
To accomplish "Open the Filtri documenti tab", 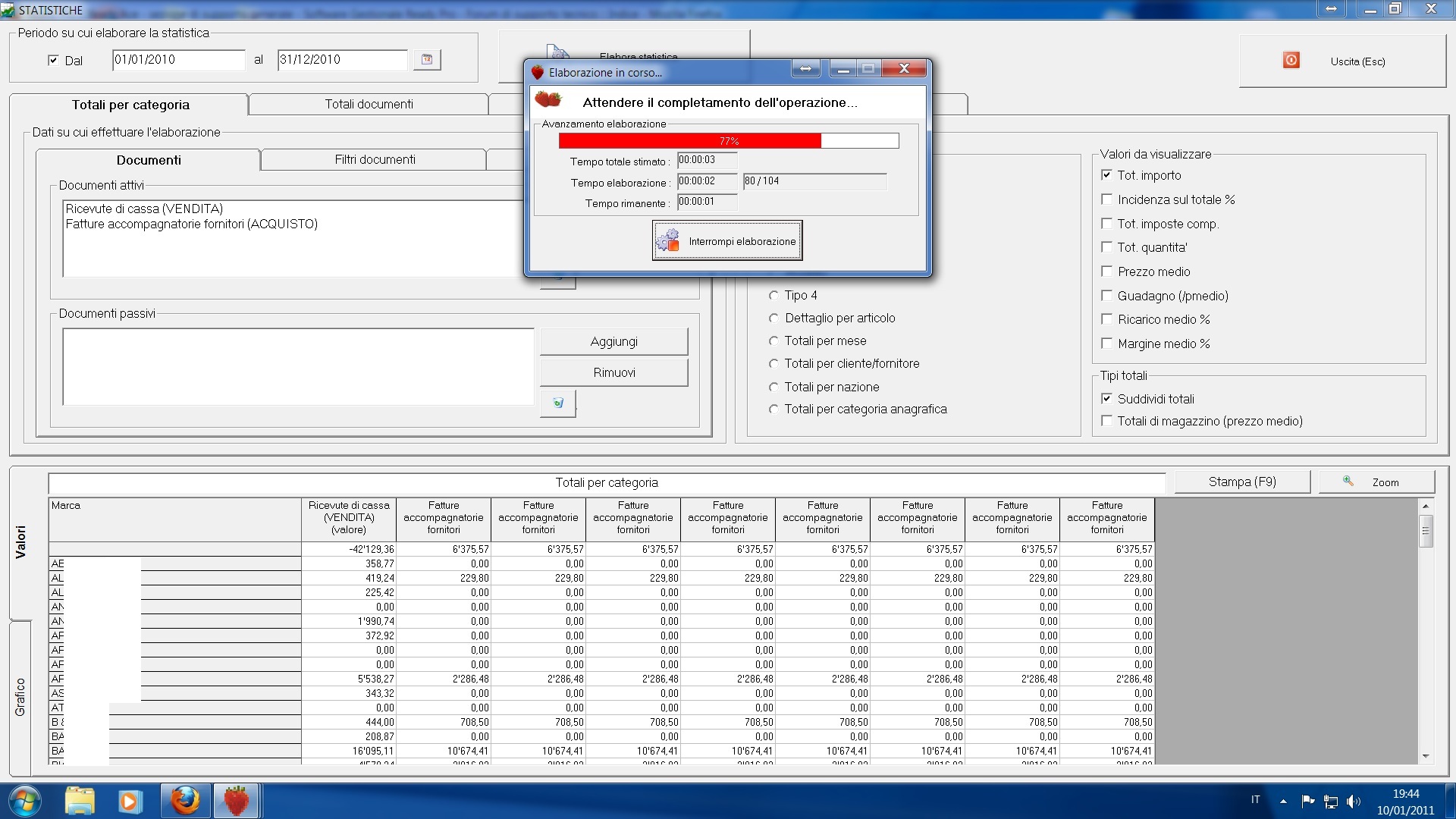I will click(375, 159).
